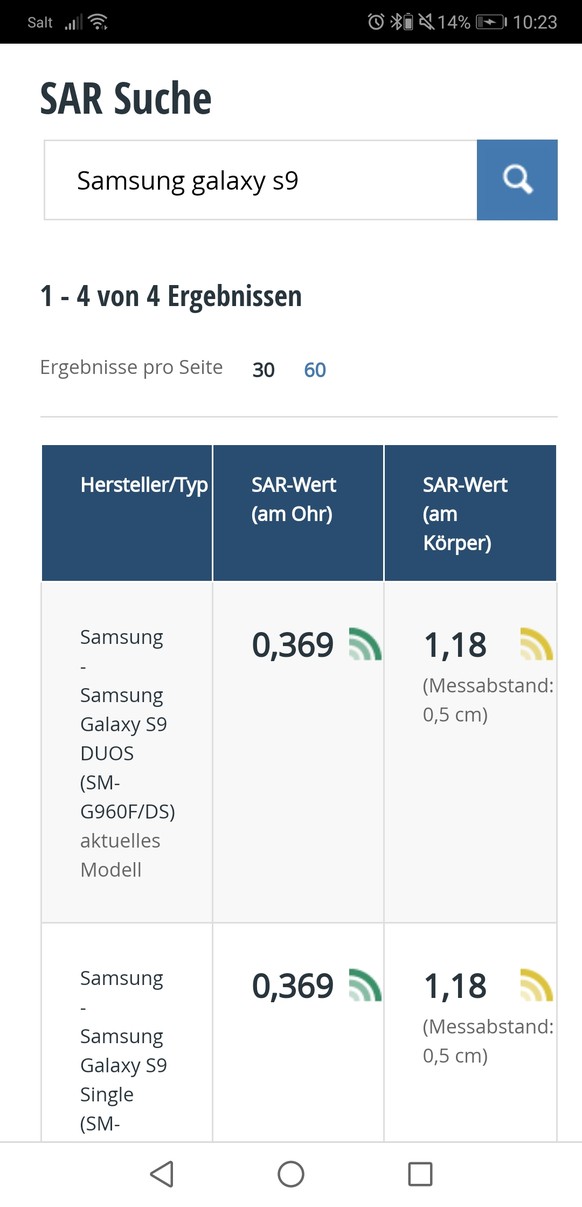This screenshot has width=582, height=1207.
Task: Tap yellow SAR signal icon for S9 Single
Action: click(x=537, y=985)
